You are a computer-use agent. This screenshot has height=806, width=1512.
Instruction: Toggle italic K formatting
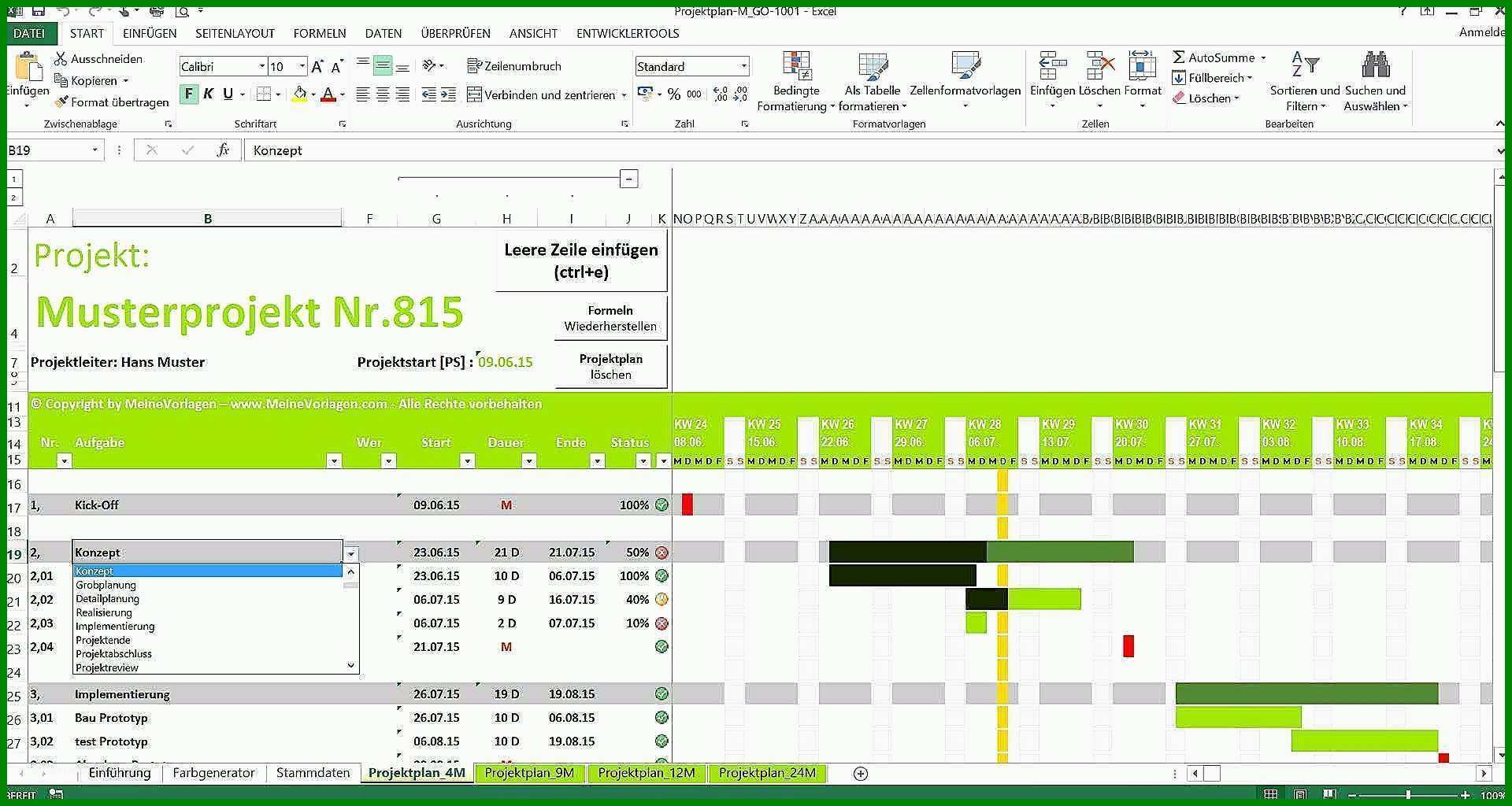209,94
